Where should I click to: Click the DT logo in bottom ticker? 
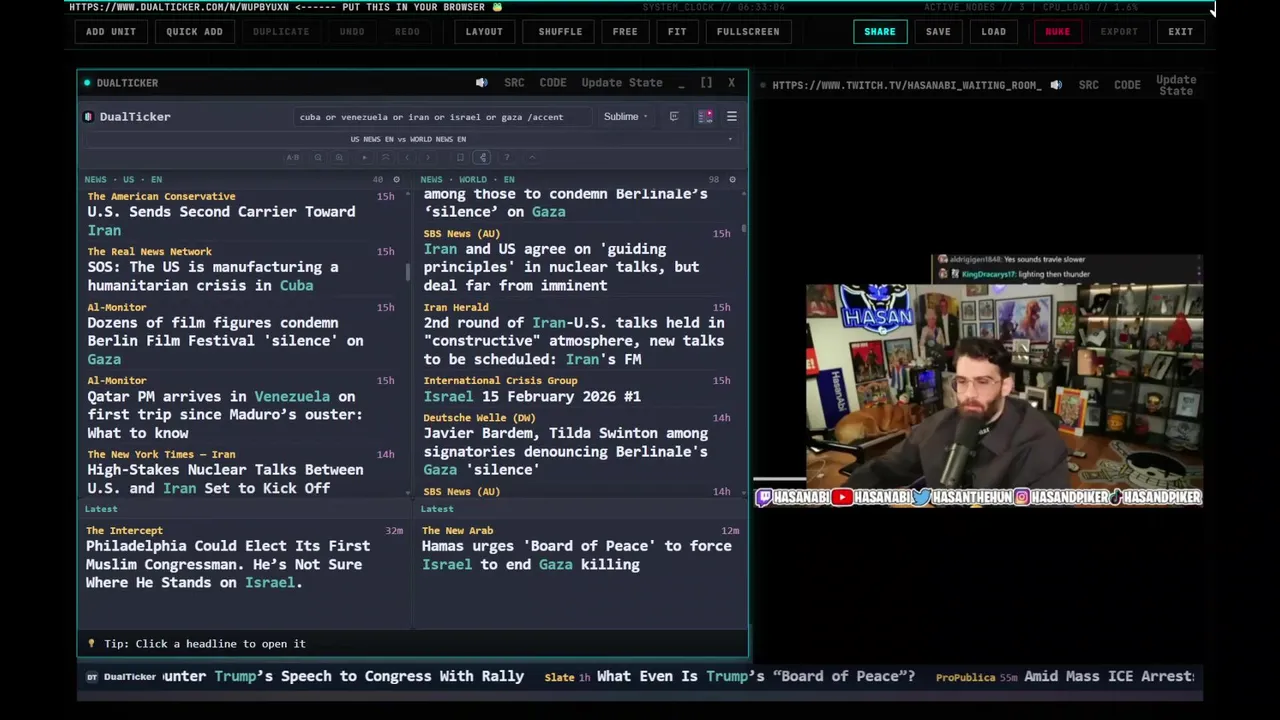click(92, 677)
